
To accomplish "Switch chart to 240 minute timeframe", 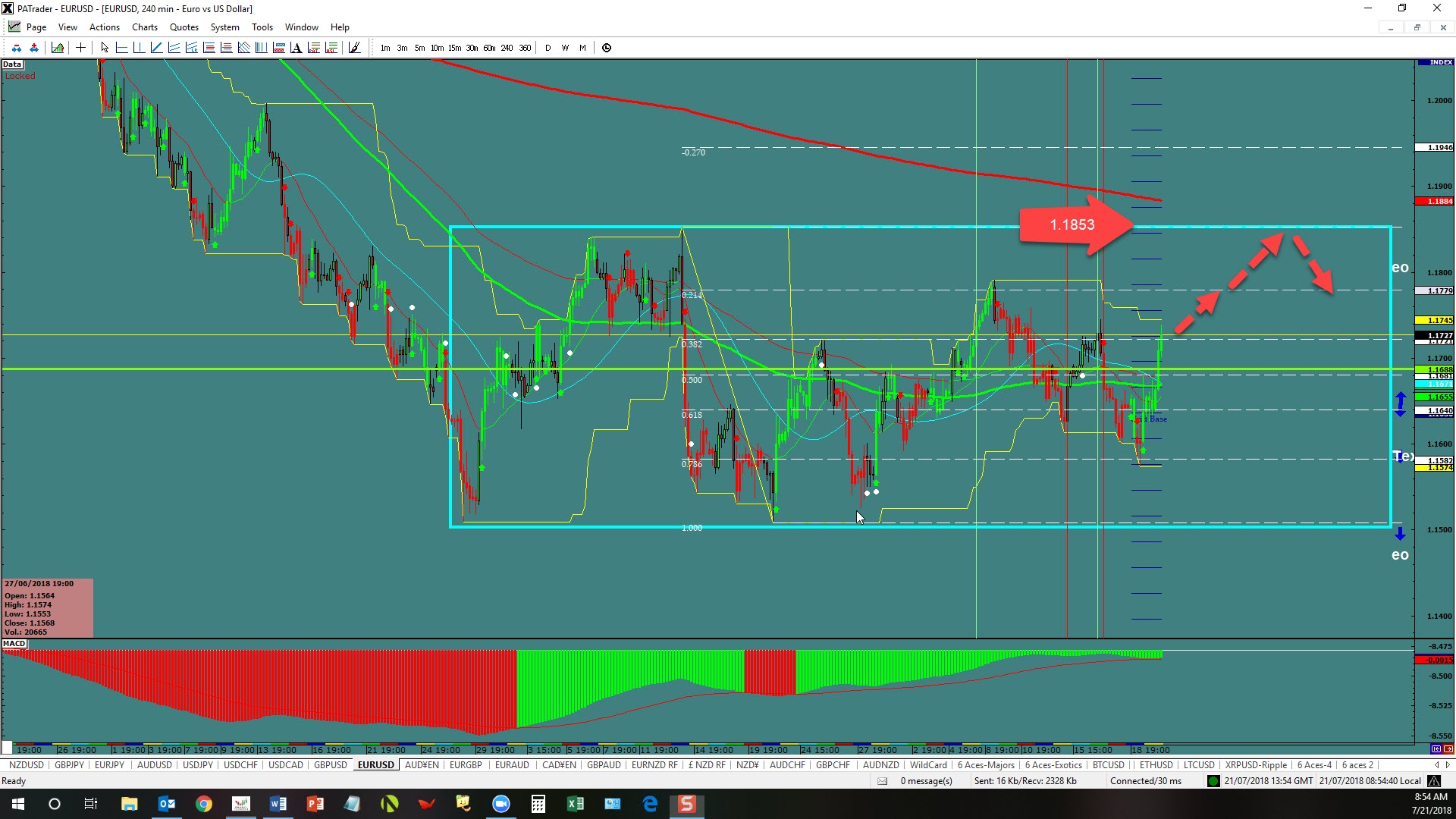I will coord(507,48).
